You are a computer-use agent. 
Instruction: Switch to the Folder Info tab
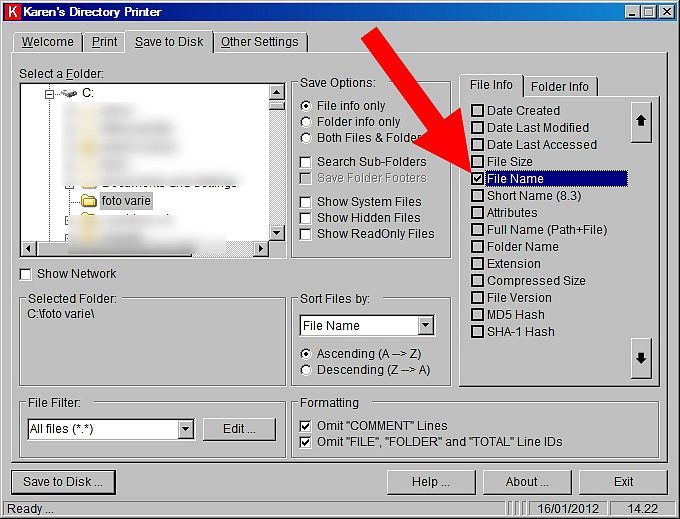[x=559, y=87]
